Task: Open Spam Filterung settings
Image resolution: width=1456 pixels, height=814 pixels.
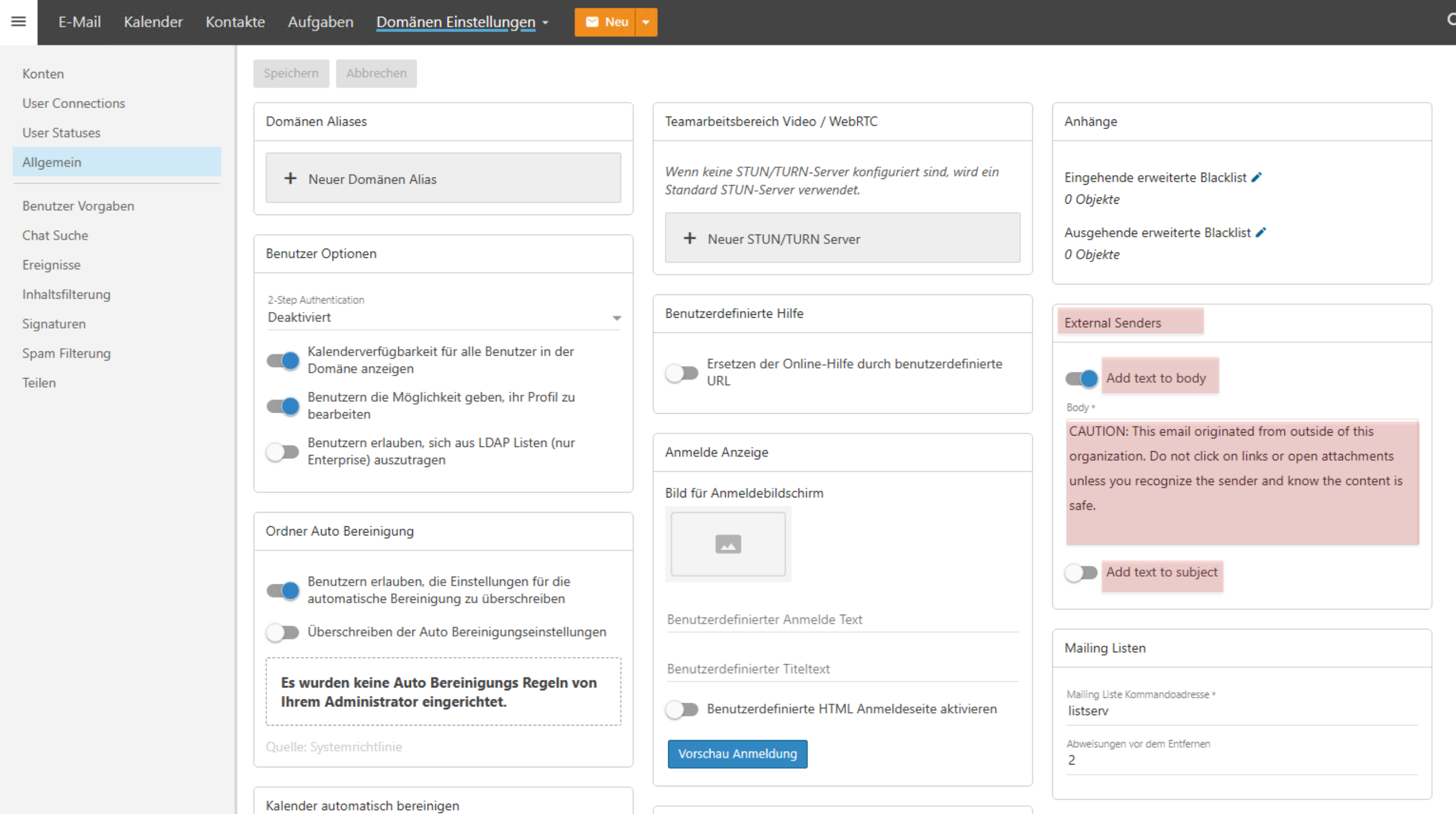Action: click(x=116, y=353)
